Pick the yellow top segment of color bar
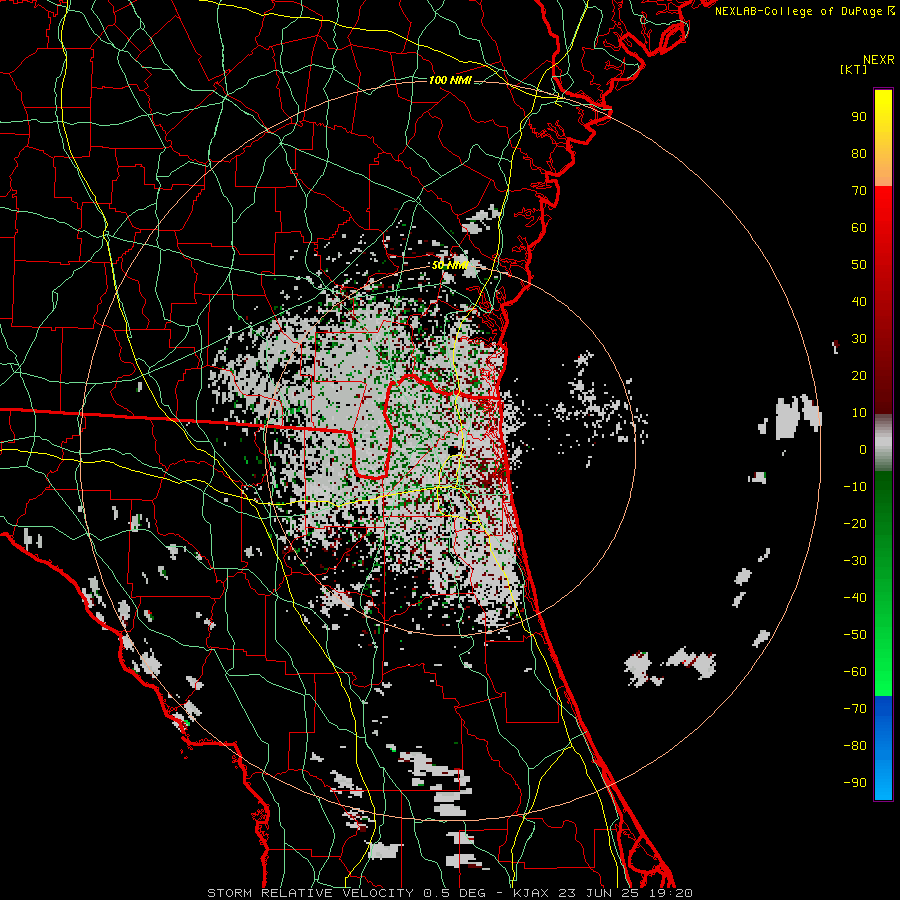This screenshot has width=900, height=900. tap(883, 138)
